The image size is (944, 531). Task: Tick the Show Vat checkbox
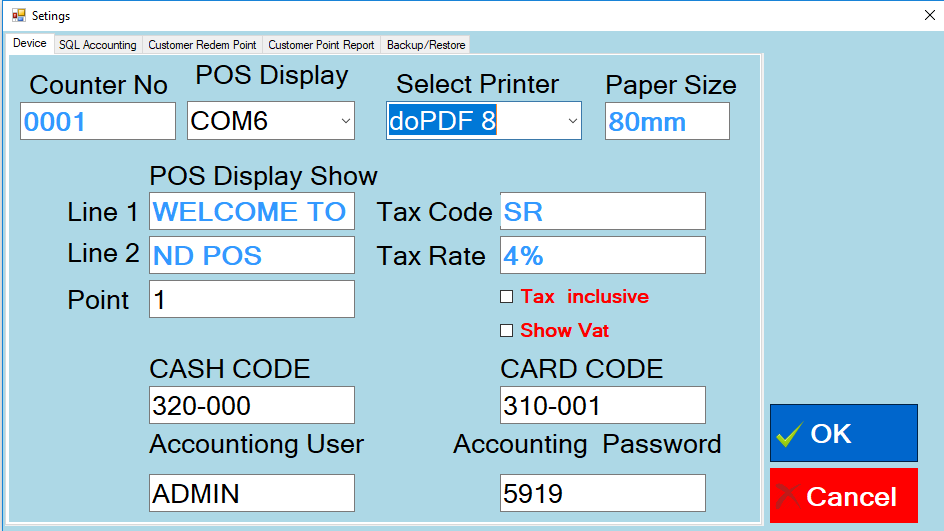tap(506, 331)
